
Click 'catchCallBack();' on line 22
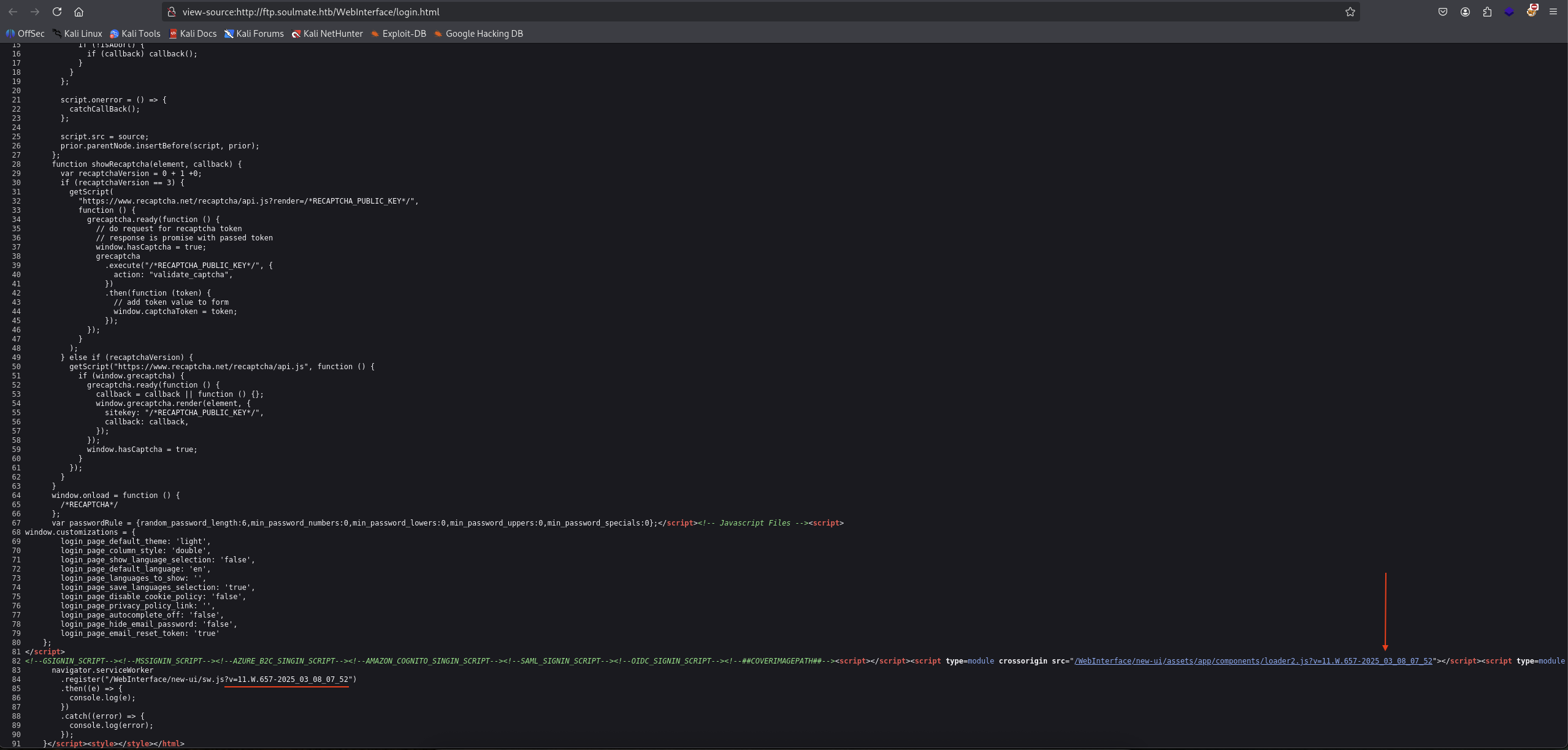tap(105, 109)
